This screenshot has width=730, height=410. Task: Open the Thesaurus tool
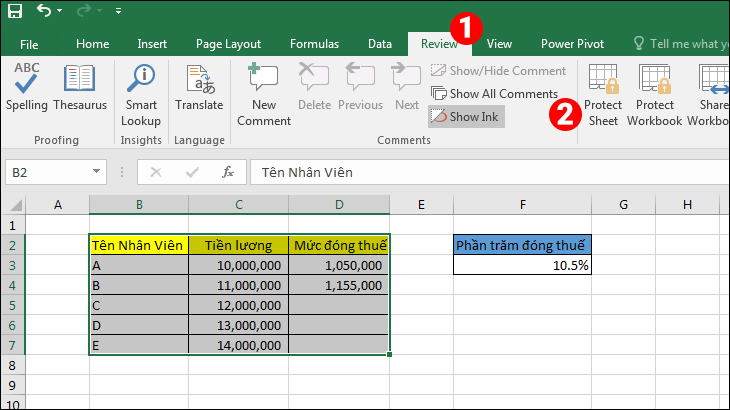click(80, 88)
